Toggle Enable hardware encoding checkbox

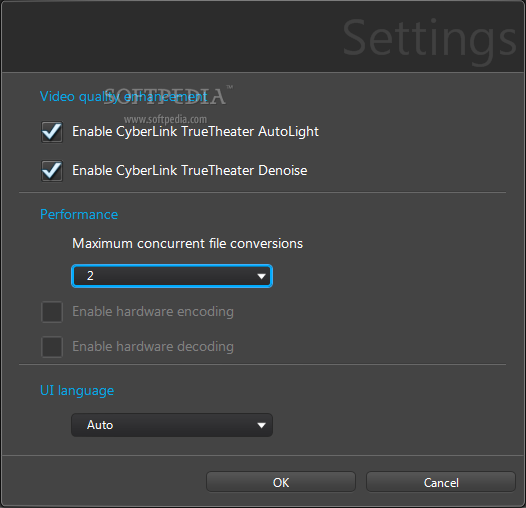pyautogui.click(x=52, y=312)
